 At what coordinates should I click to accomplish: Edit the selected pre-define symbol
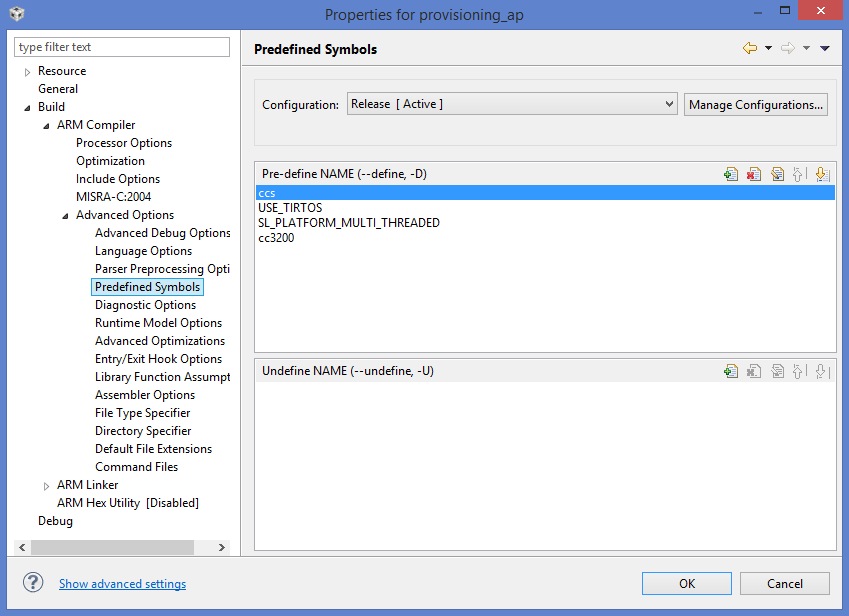(777, 174)
